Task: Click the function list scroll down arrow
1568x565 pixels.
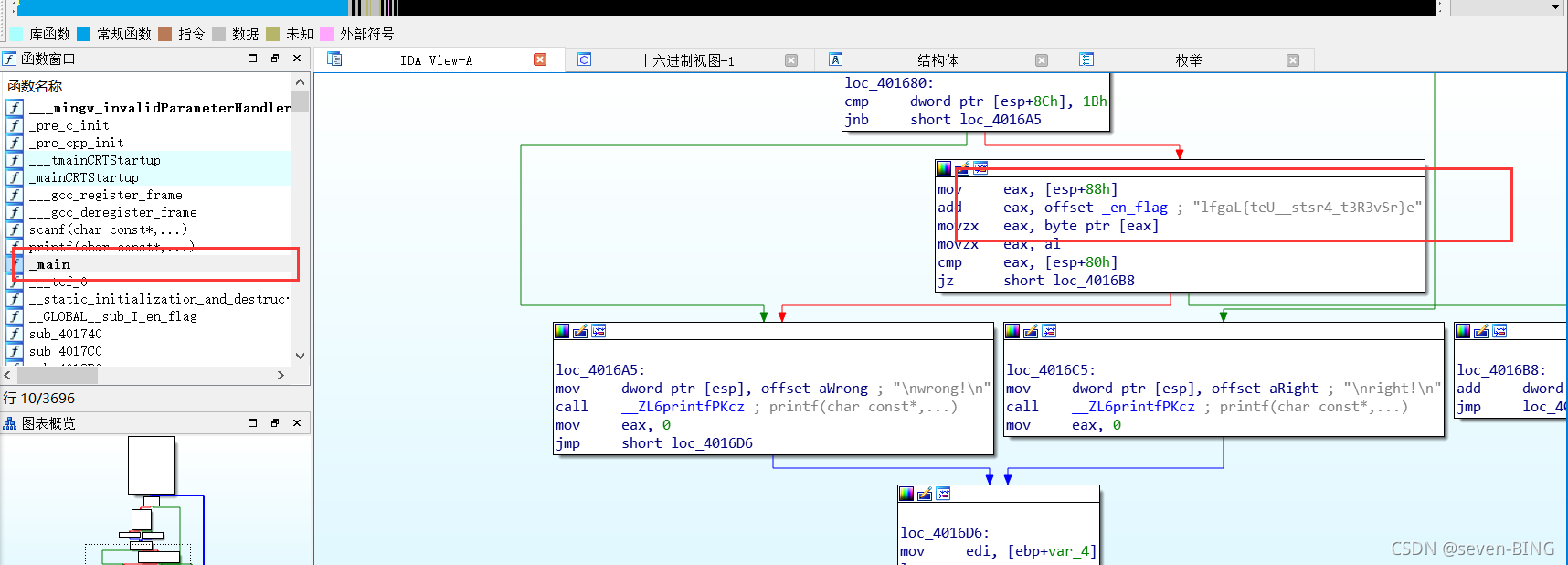Action: [x=301, y=356]
